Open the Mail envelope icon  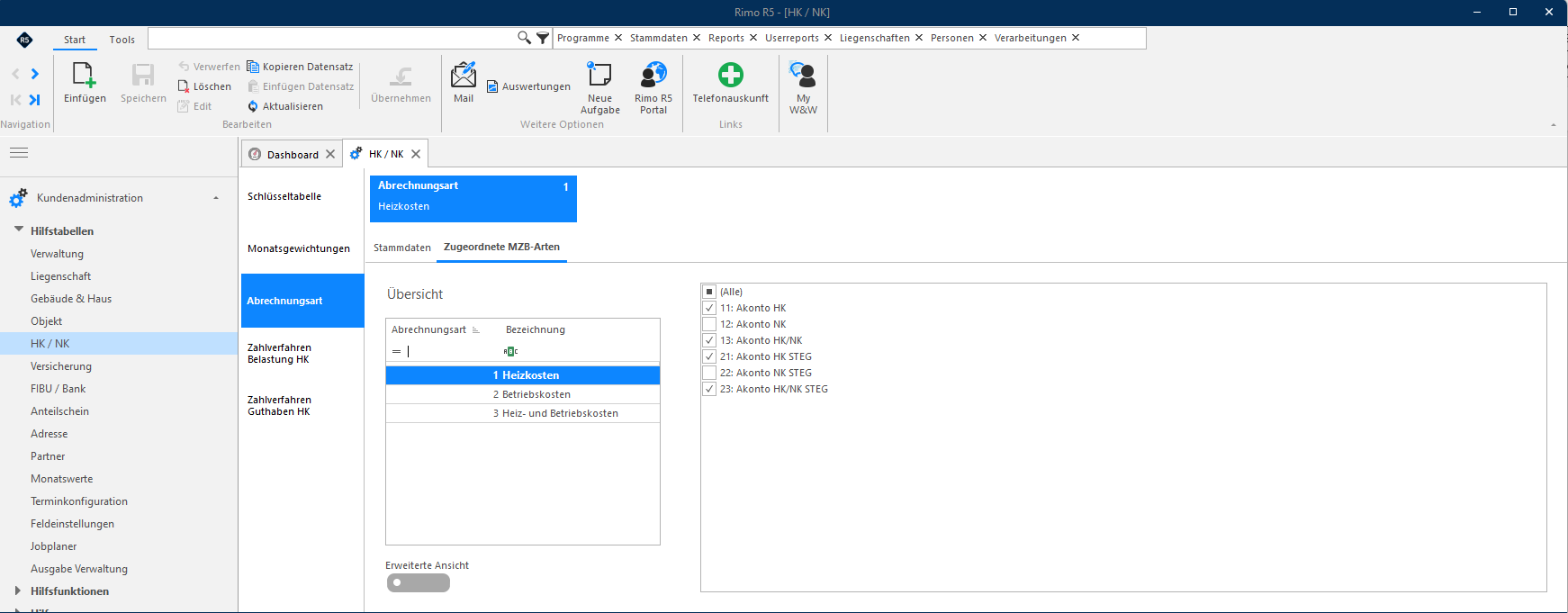coord(464,75)
